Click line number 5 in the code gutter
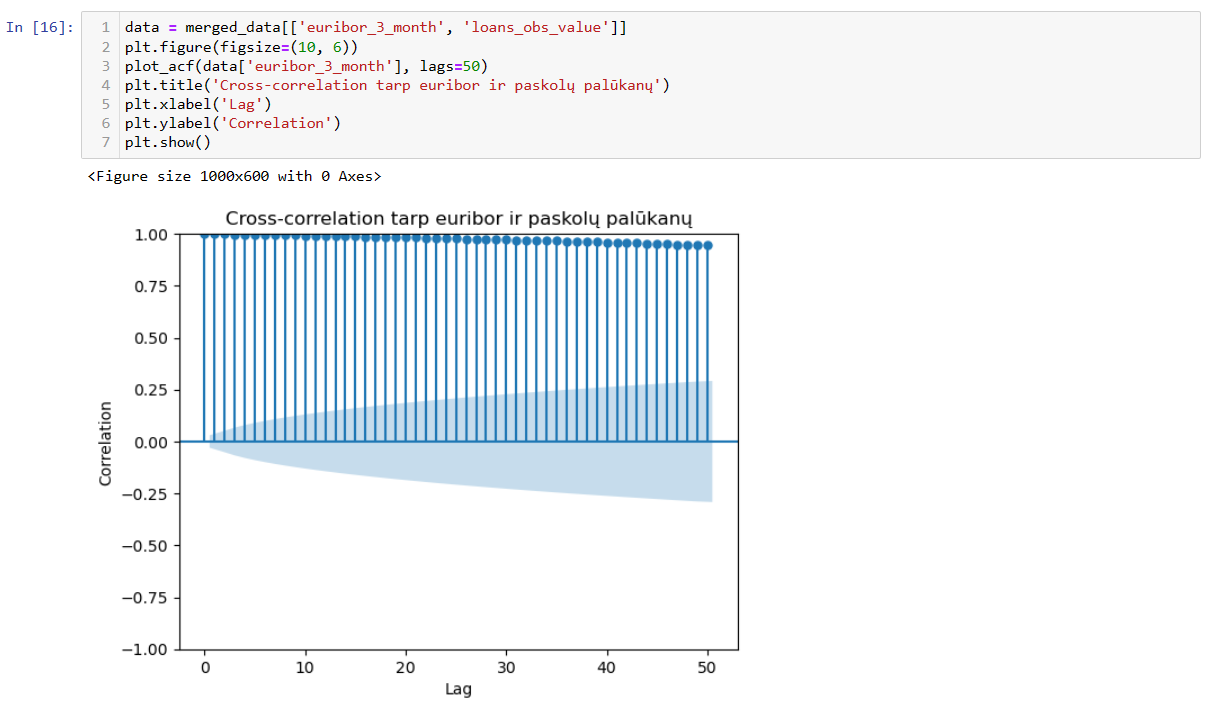The image size is (1207, 727). coord(105,104)
